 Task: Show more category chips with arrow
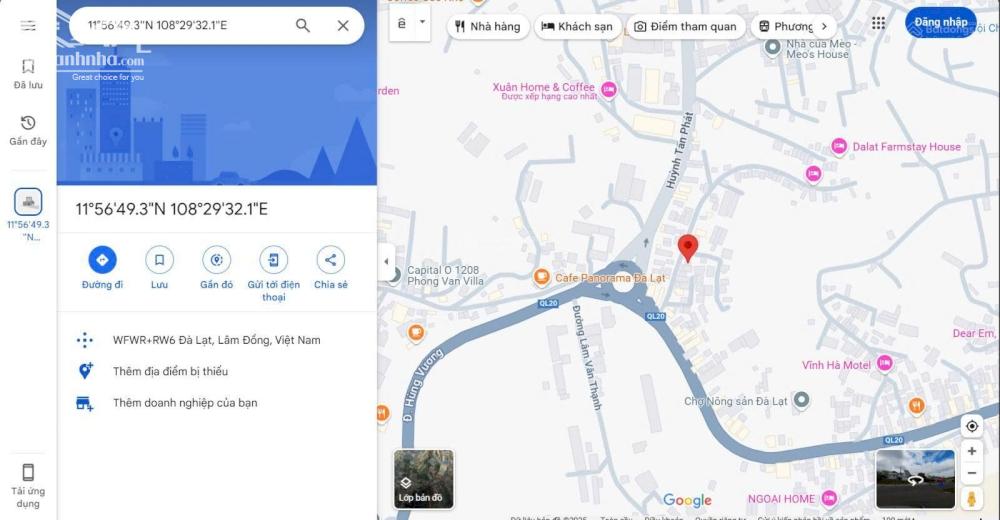(824, 26)
